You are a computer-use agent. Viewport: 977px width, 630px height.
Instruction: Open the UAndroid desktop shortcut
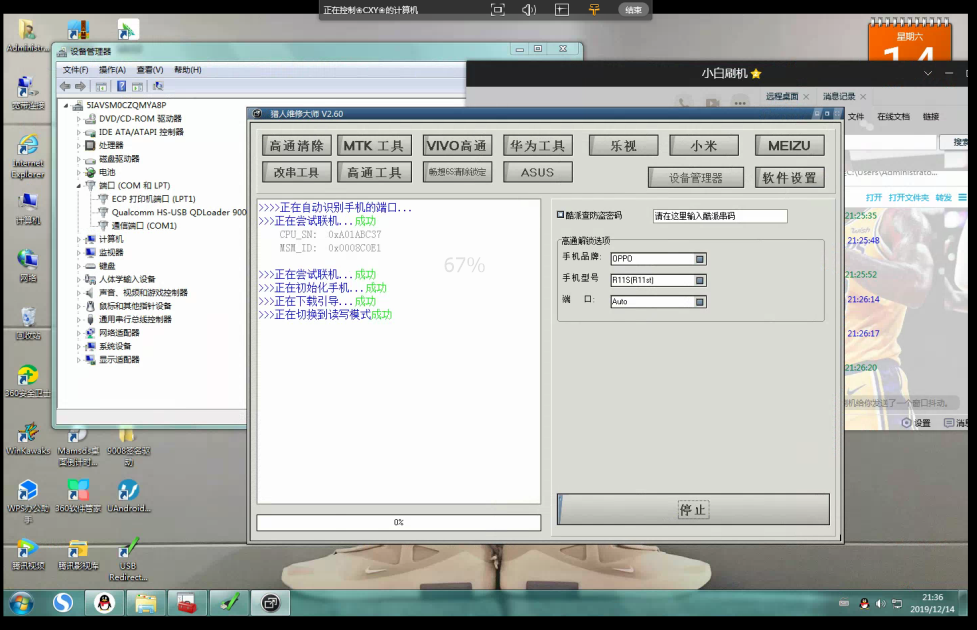click(128, 497)
